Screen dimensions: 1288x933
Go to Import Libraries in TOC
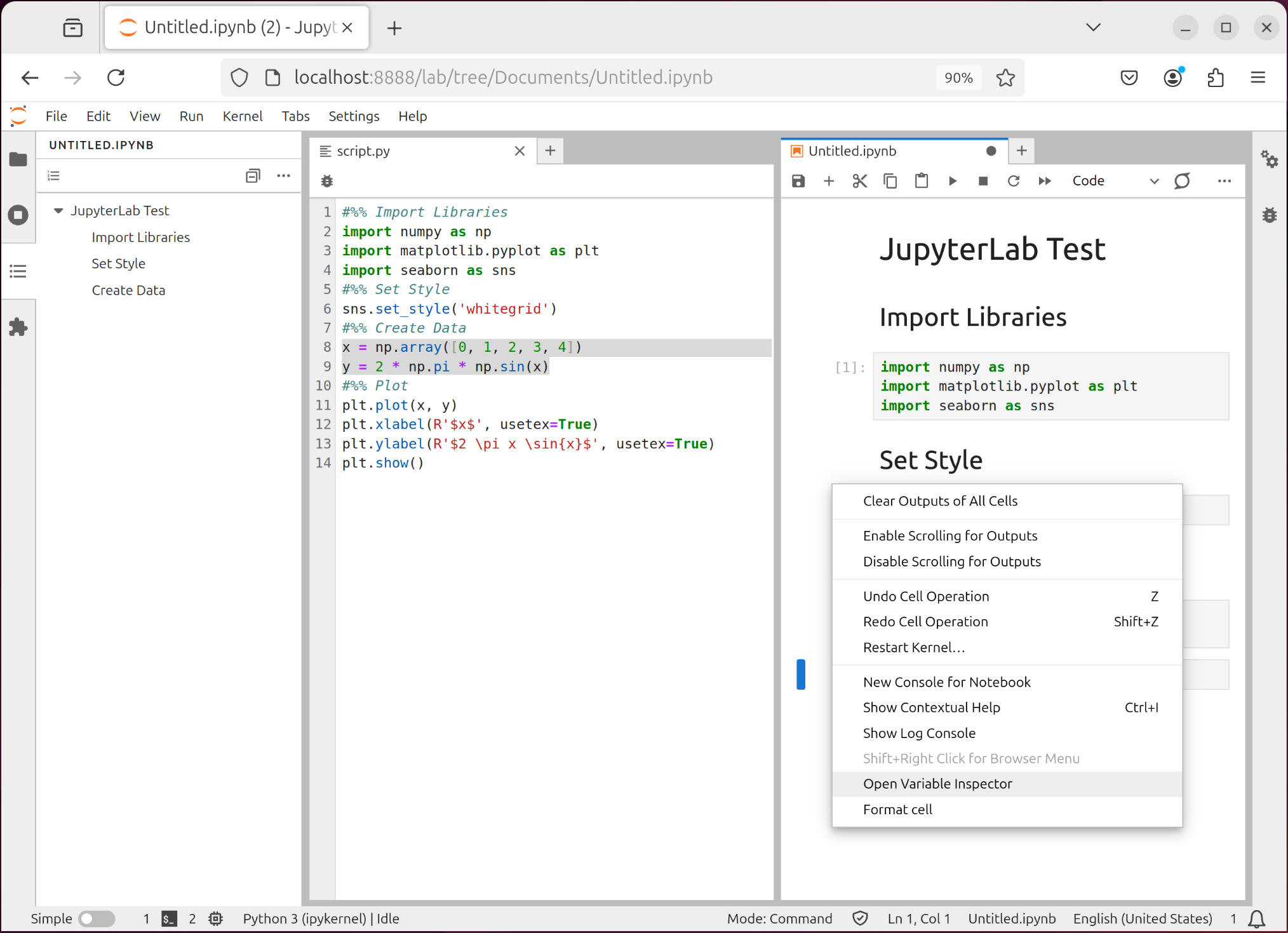(141, 238)
